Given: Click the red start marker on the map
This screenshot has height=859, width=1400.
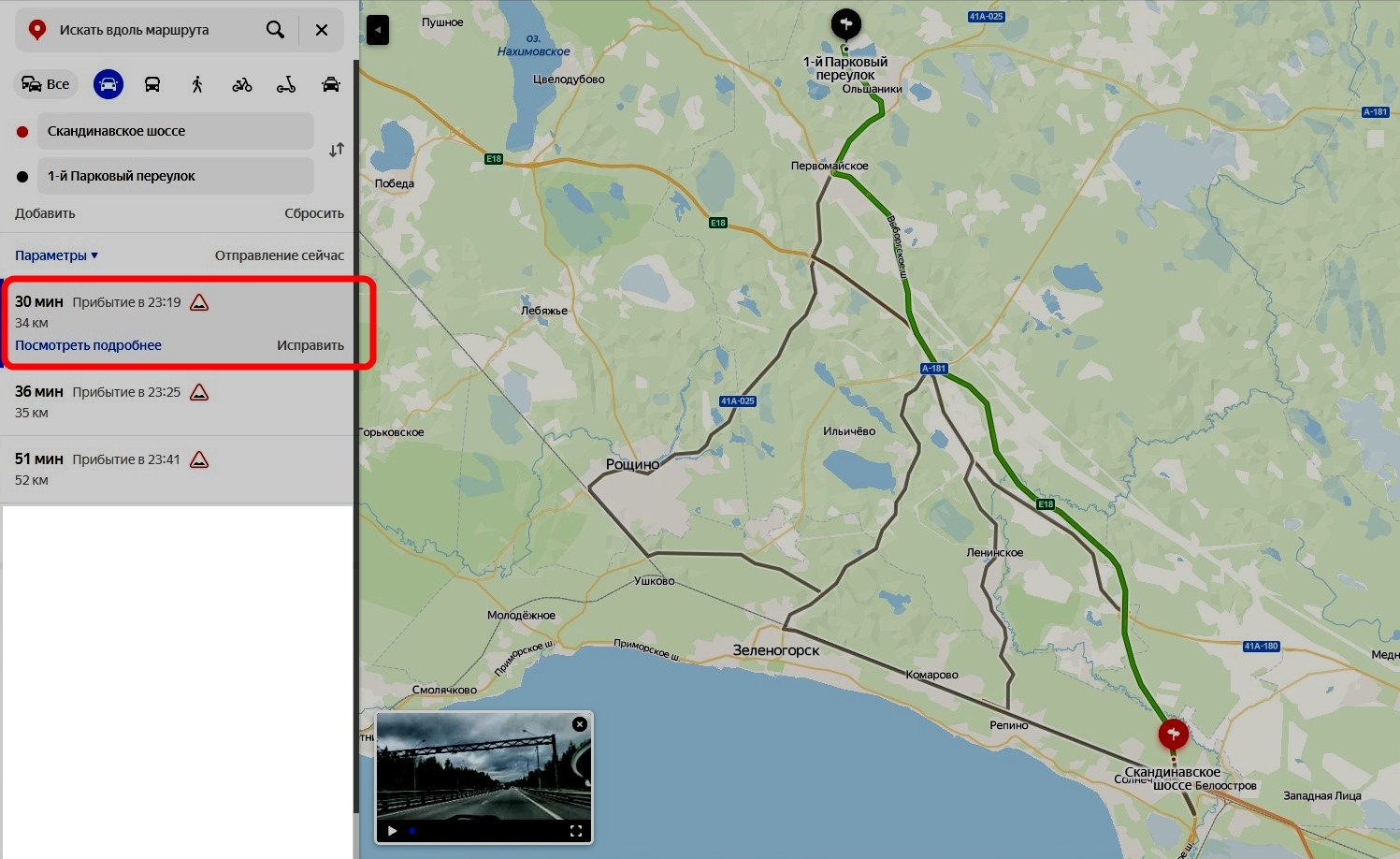Looking at the screenshot, I should point(1173,734).
